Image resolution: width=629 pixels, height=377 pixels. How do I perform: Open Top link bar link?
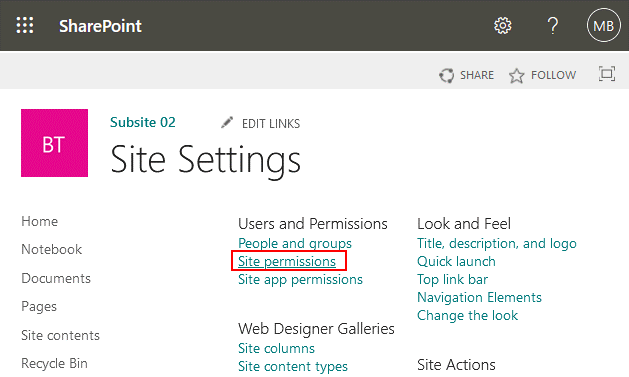coord(452,280)
